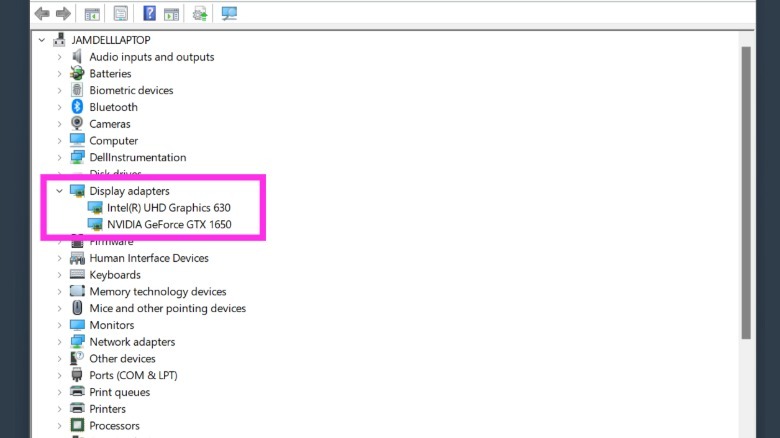Click the Back arrow toolbar icon
The image size is (780, 438).
click(42, 13)
